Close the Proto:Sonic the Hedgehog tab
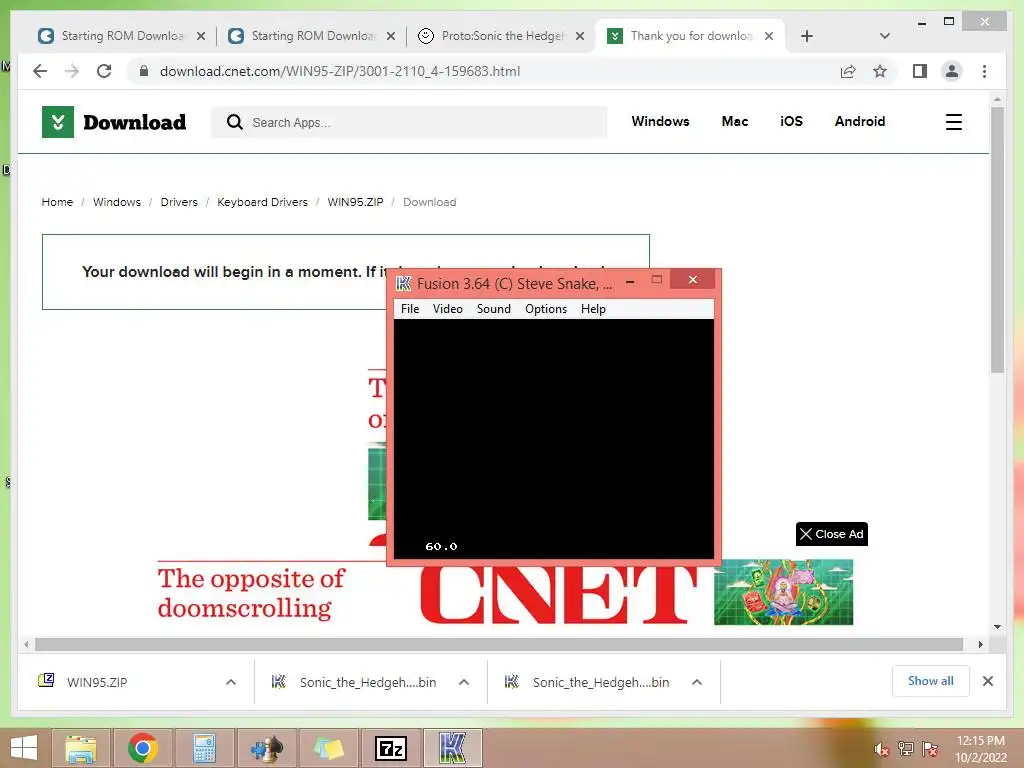Viewport: 1024px width, 768px height. coord(579,36)
